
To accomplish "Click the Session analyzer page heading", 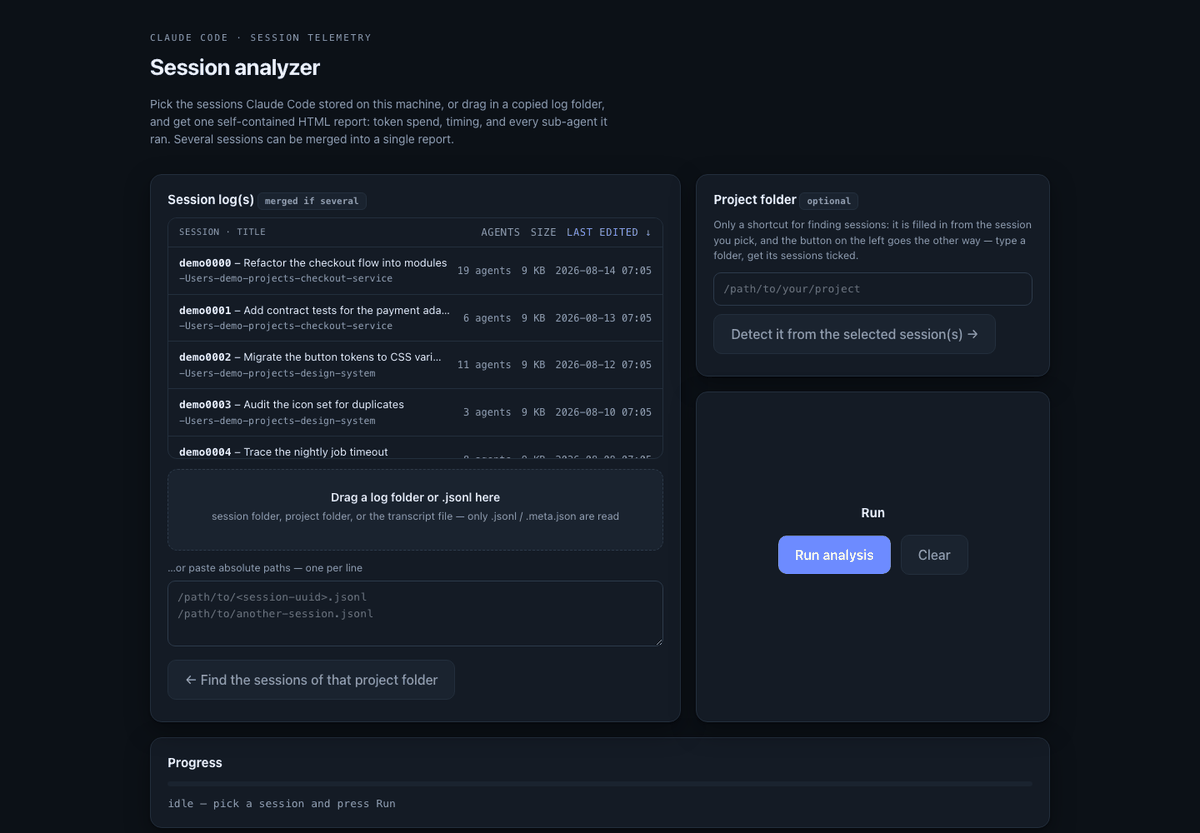I will tap(235, 68).
